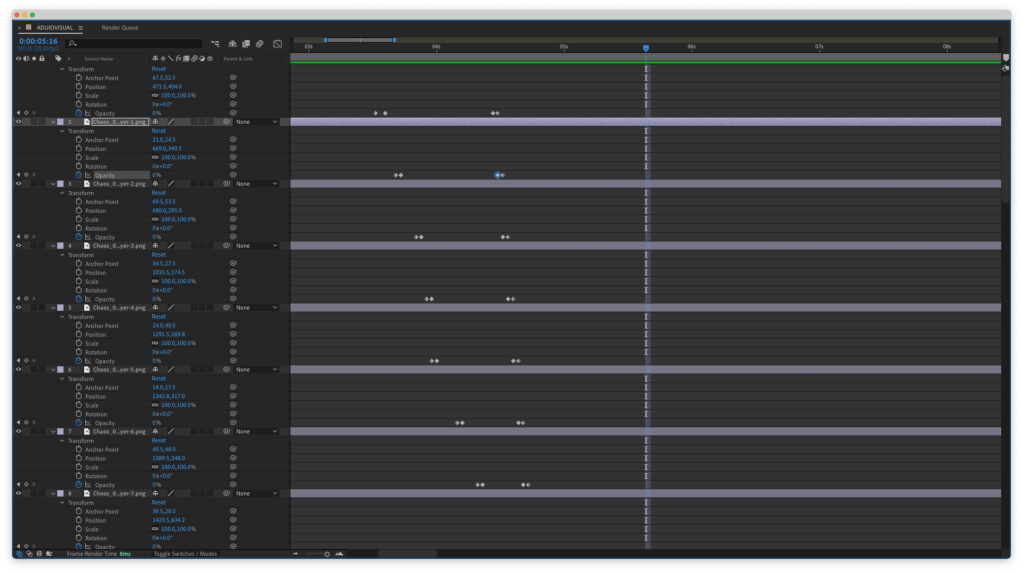Click the timeline zoom slider at bottom
This screenshot has height=573, width=1023.
(x=318, y=553)
